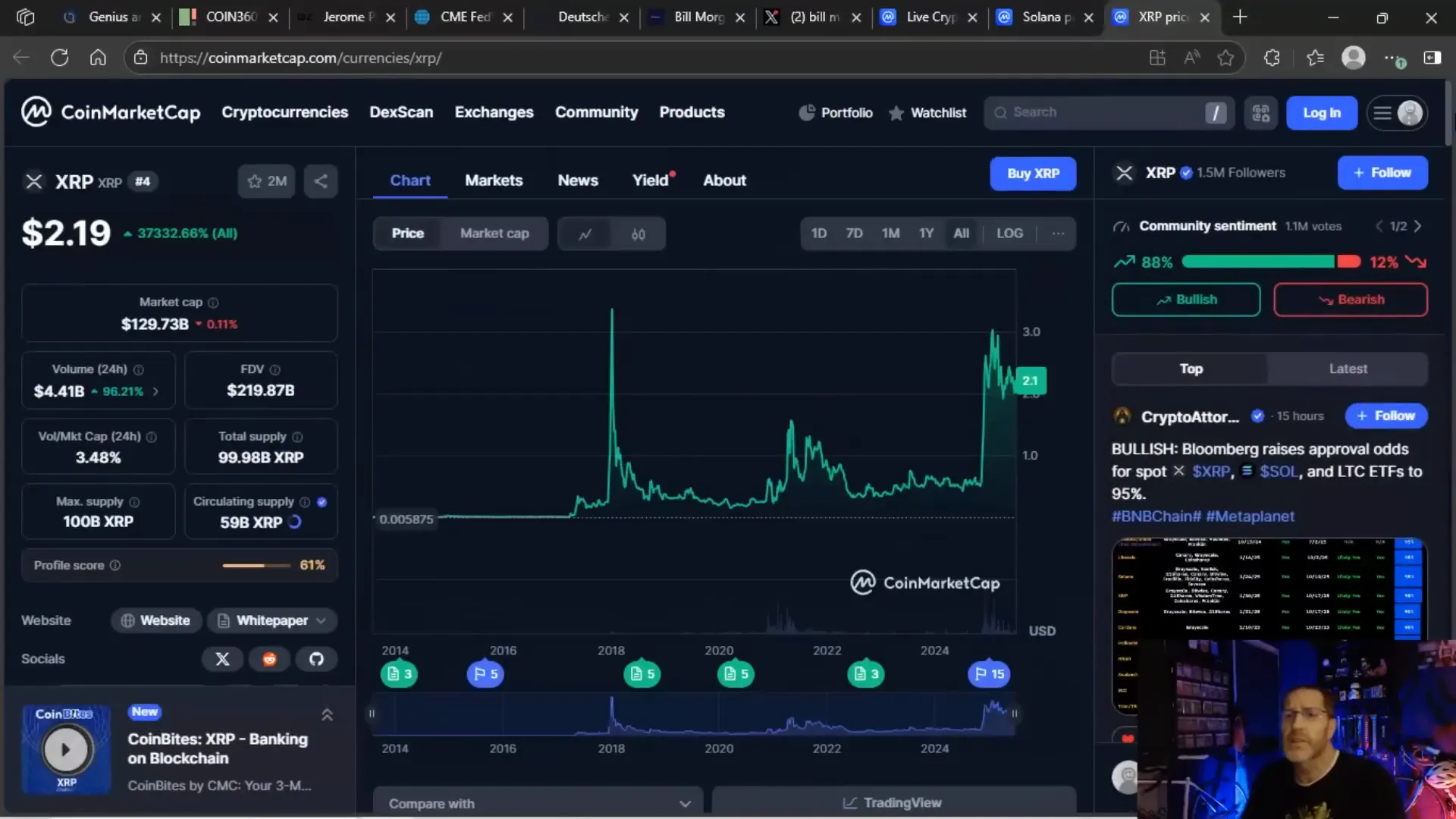1456x819 pixels.
Task: Expand the Whitepaper dropdown
Action: coord(272,621)
